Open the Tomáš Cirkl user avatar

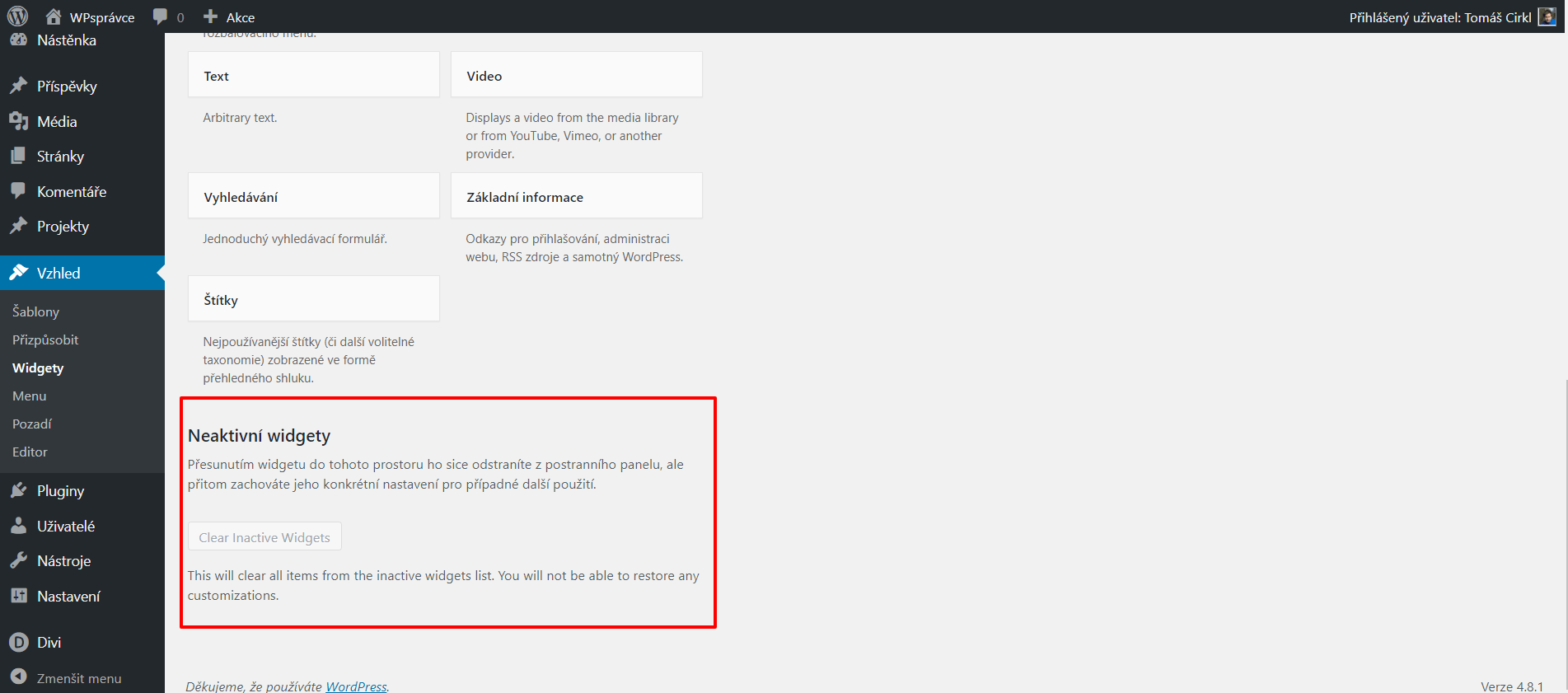click(1547, 16)
